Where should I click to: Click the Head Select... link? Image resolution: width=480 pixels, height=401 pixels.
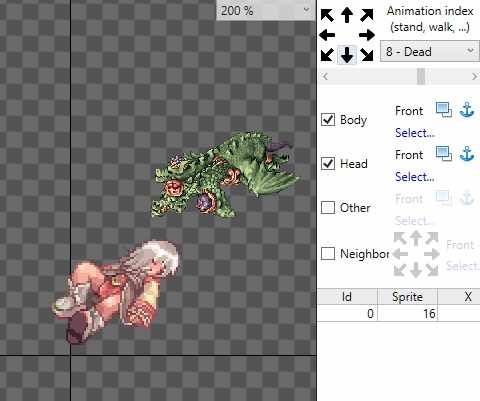[x=415, y=177]
